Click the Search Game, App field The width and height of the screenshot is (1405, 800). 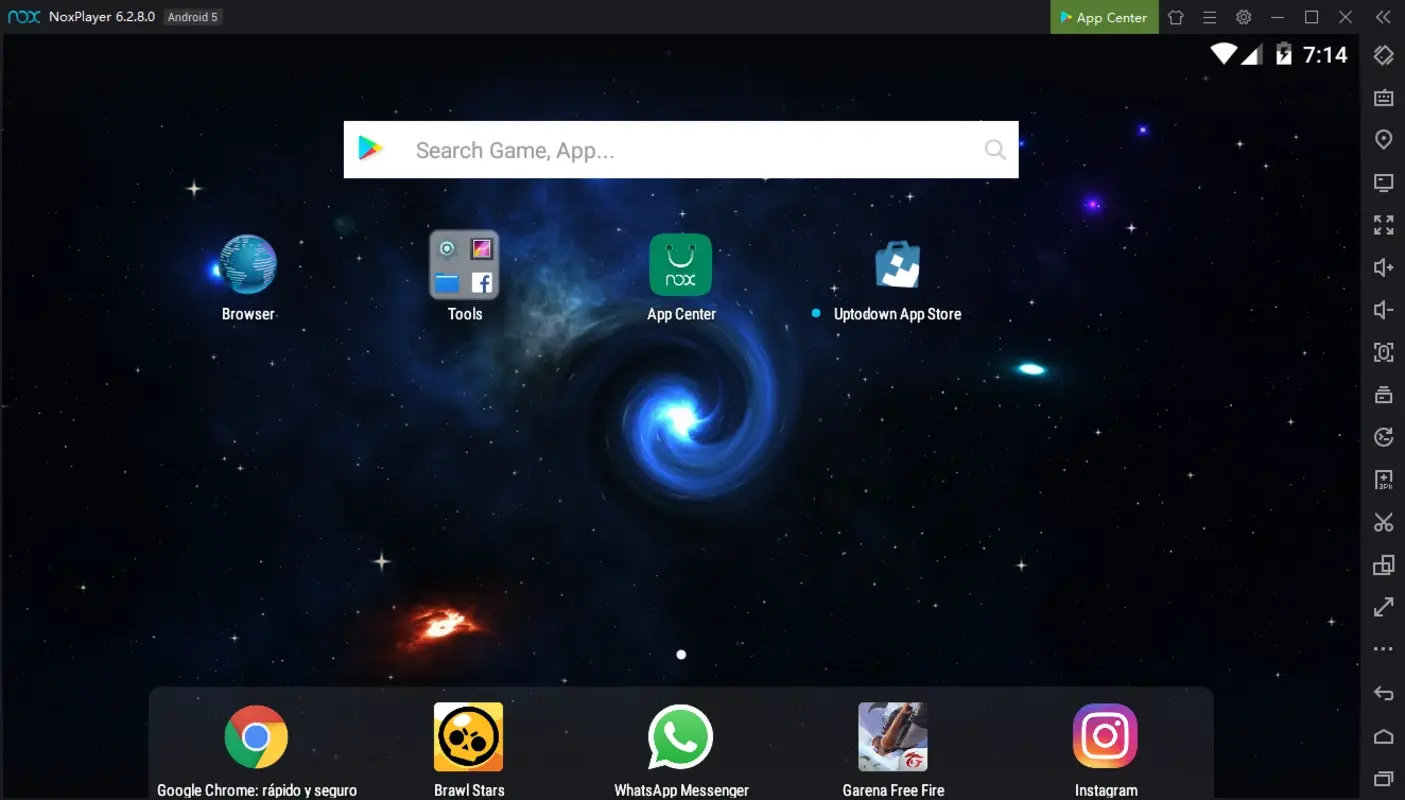681,149
